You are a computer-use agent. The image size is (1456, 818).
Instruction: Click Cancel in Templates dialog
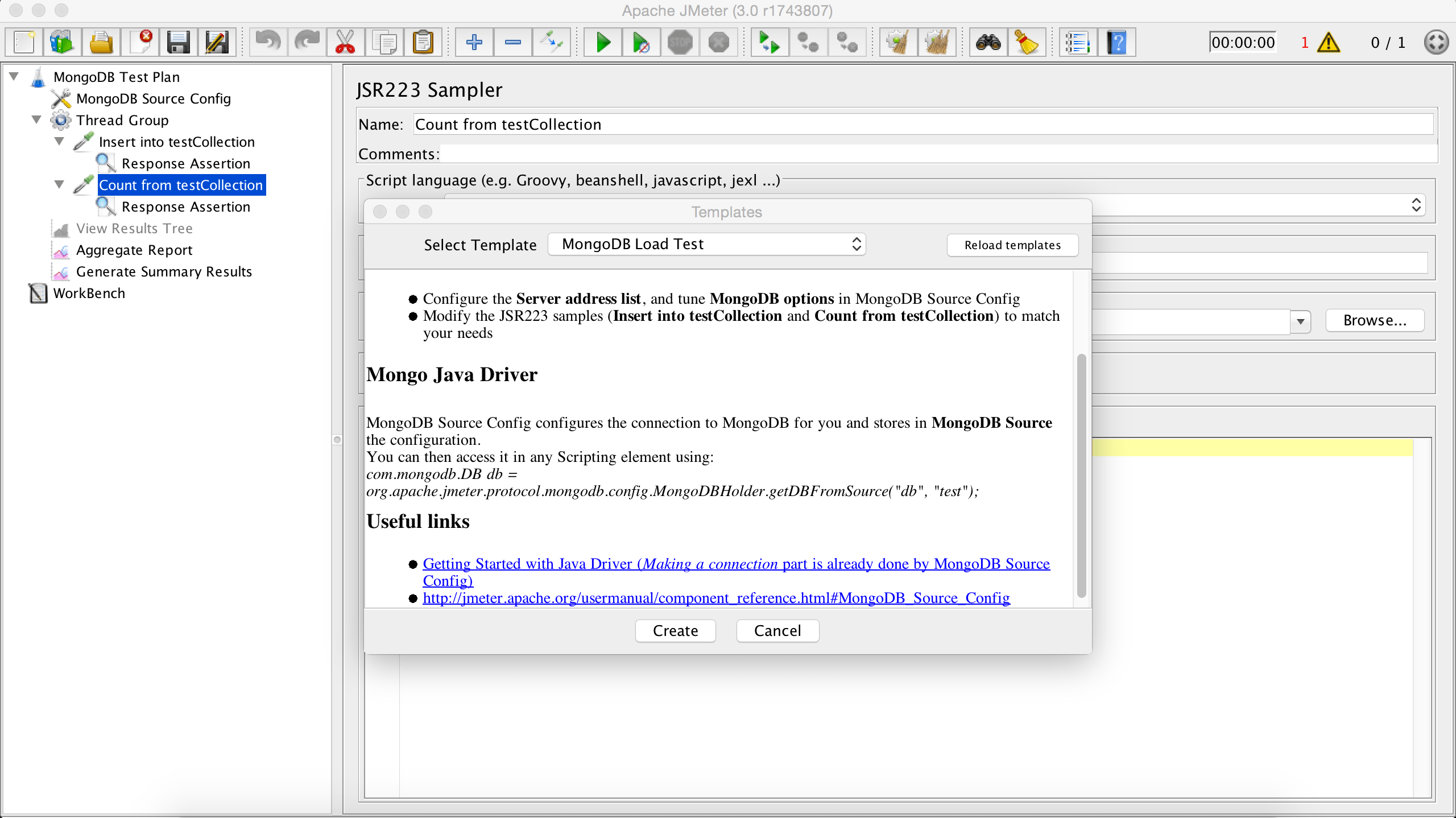(777, 630)
